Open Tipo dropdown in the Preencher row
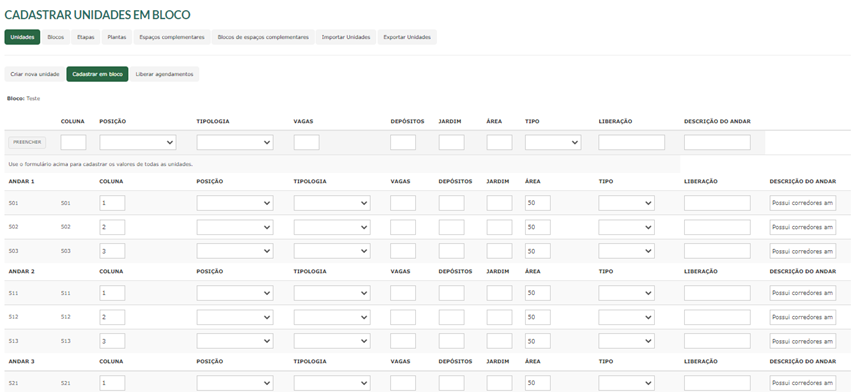856x392 pixels. pyautogui.click(x=553, y=142)
